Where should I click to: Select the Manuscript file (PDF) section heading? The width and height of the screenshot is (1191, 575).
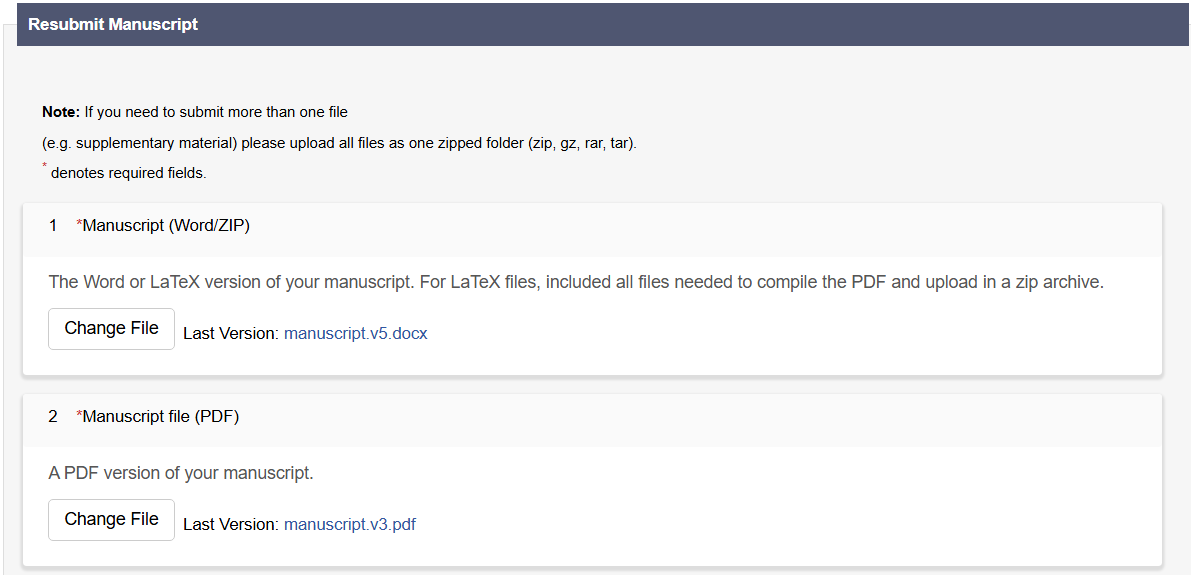161,417
